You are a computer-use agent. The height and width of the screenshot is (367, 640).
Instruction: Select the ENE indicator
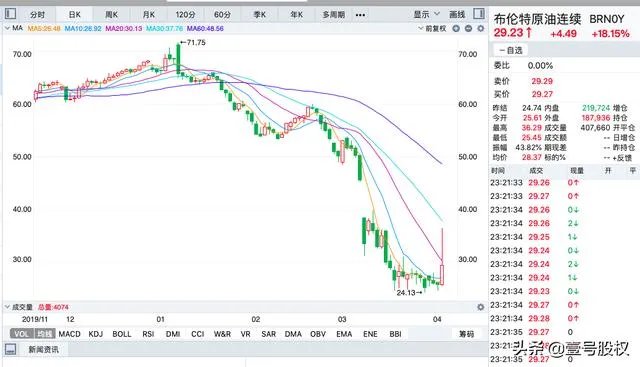(370, 334)
